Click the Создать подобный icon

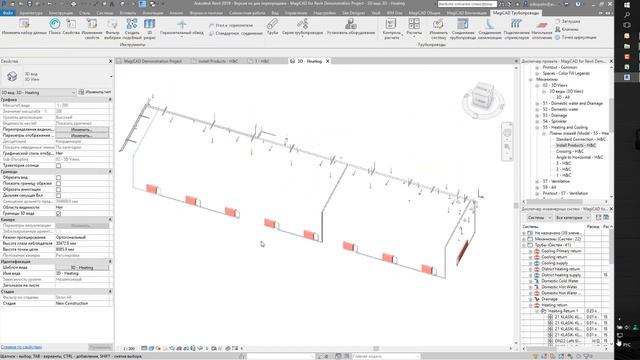click(x=132, y=29)
